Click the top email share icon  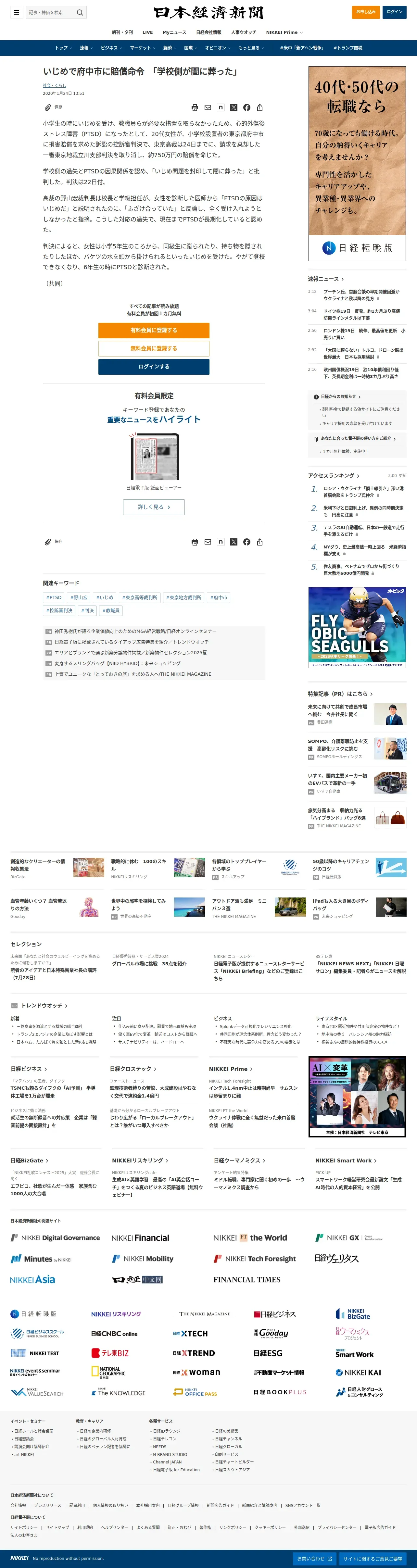pos(208,108)
